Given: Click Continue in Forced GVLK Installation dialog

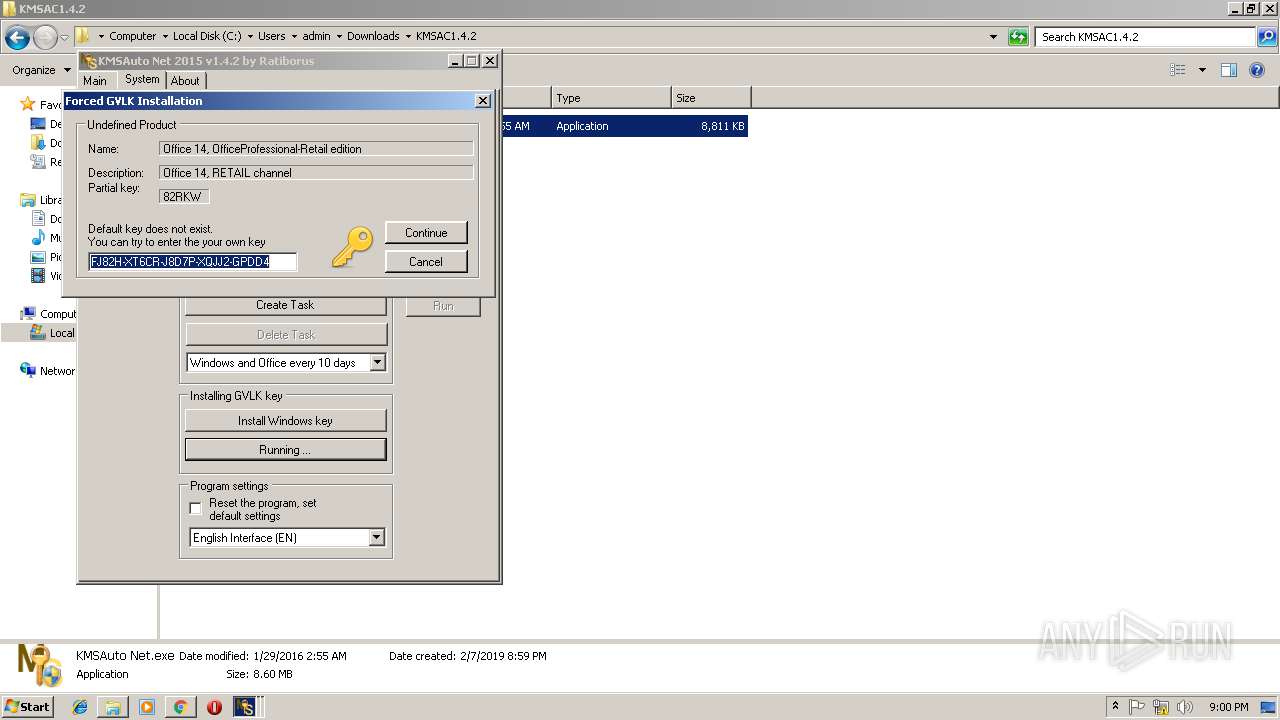Looking at the screenshot, I should tap(426, 232).
